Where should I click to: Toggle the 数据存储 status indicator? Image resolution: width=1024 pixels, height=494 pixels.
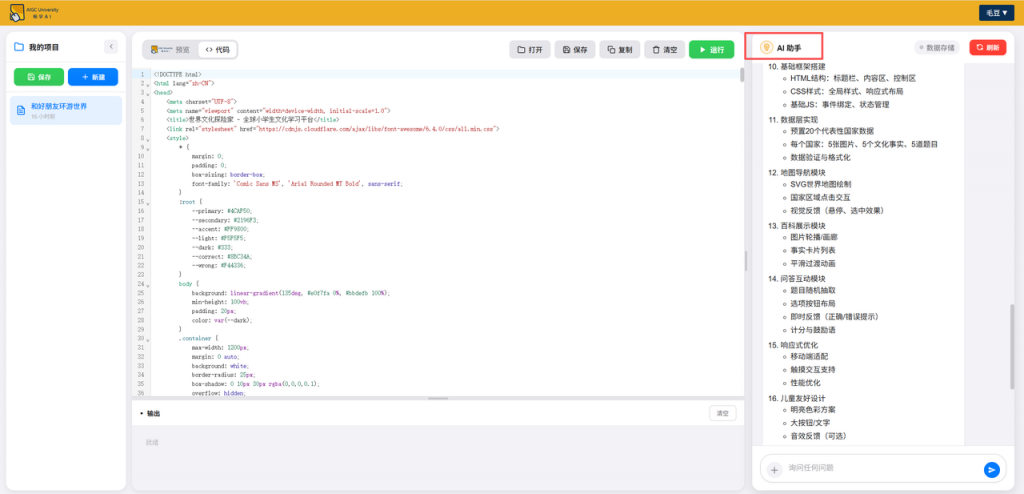[937, 47]
